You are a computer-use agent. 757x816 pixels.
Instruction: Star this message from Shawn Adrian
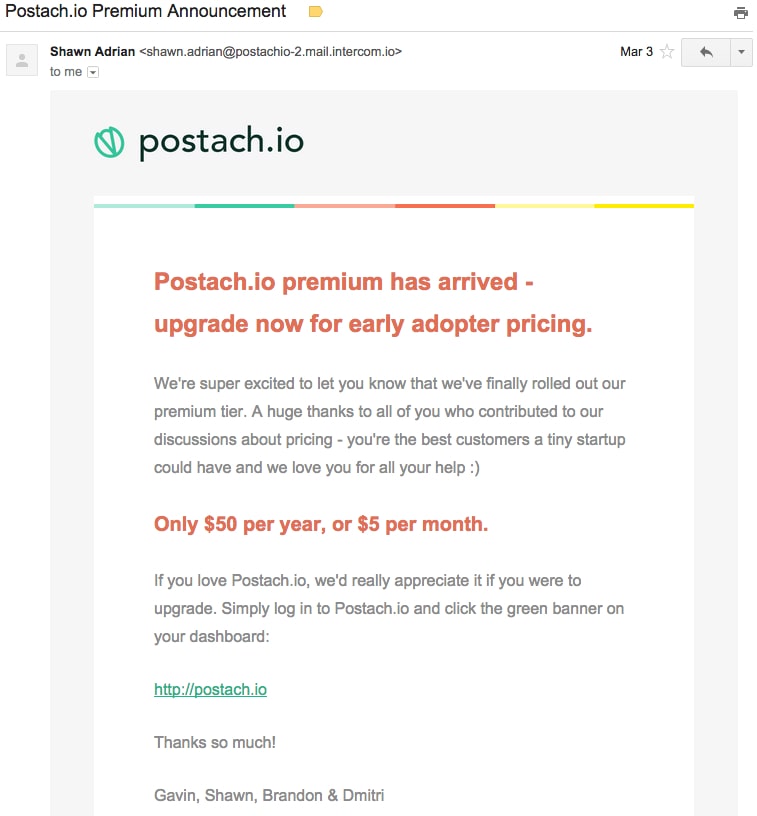(x=667, y=52)
